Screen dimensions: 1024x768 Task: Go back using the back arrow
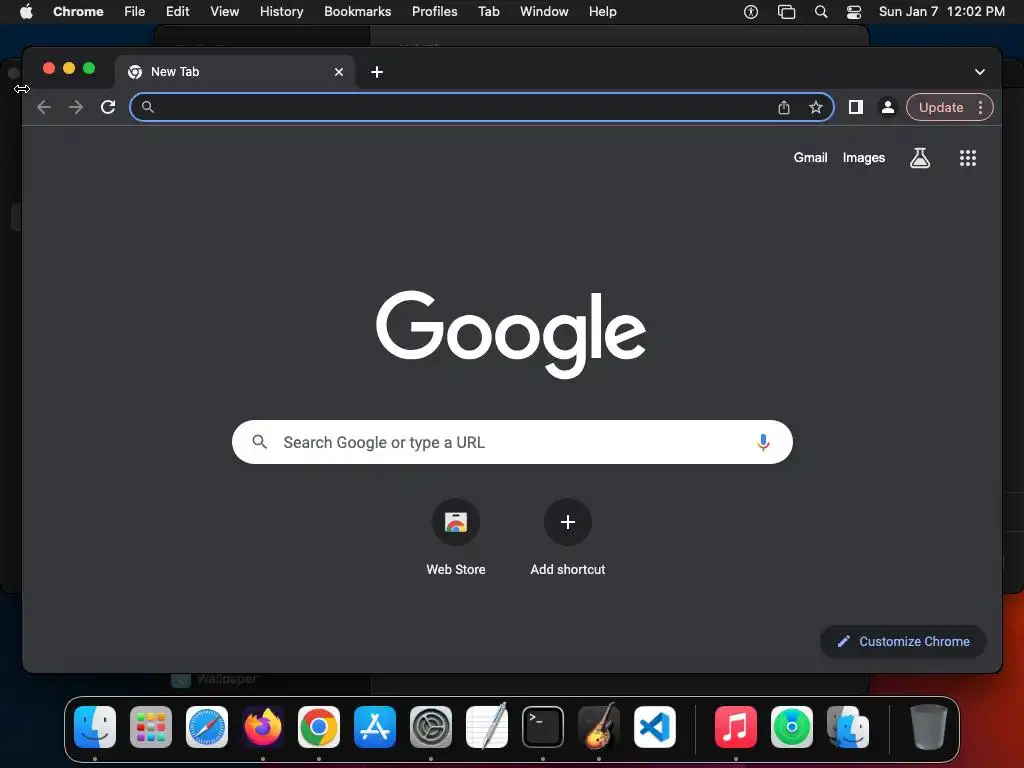(x=44, y=107)
